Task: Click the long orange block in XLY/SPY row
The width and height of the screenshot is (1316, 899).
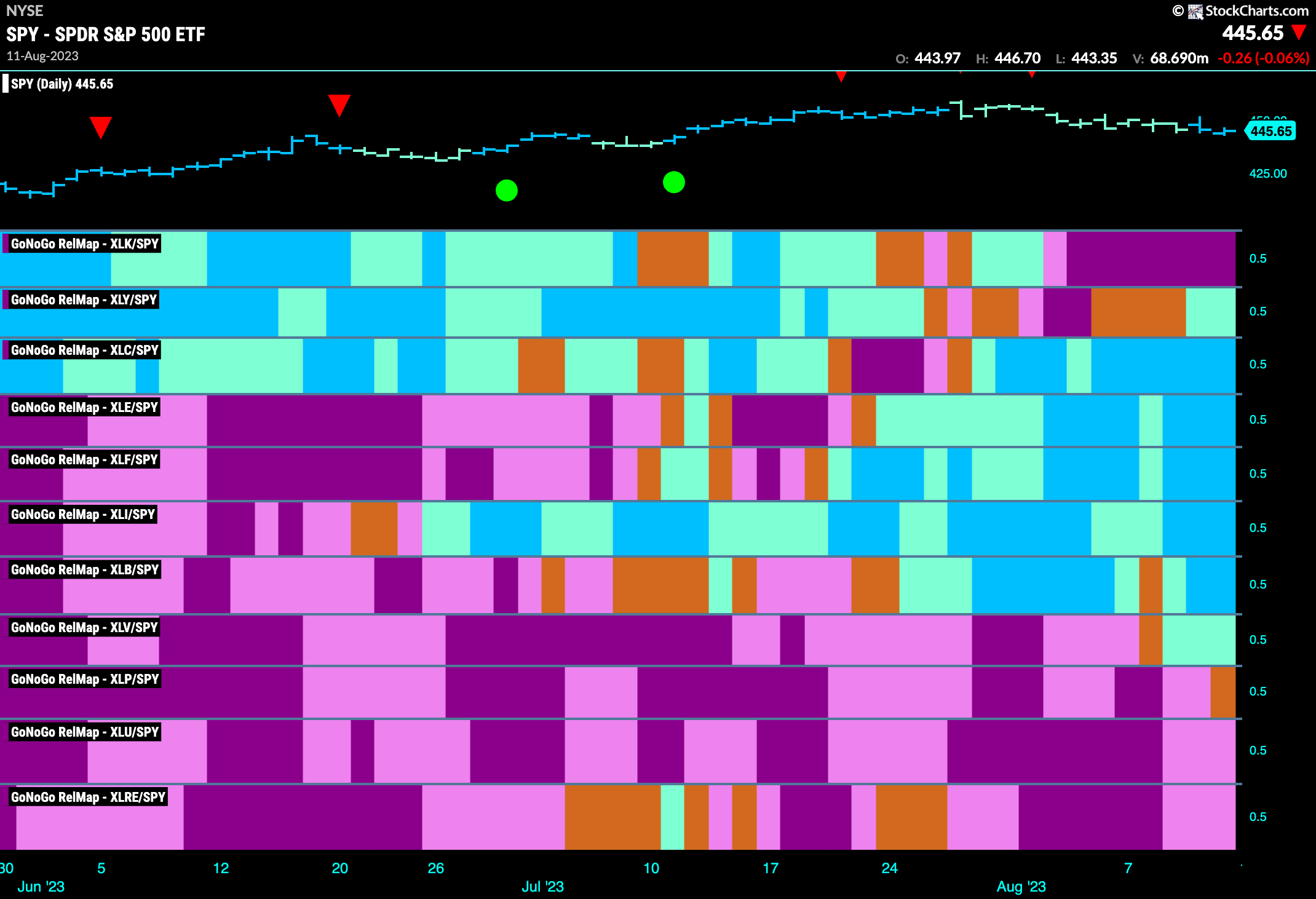Action: click(1139, 312)
